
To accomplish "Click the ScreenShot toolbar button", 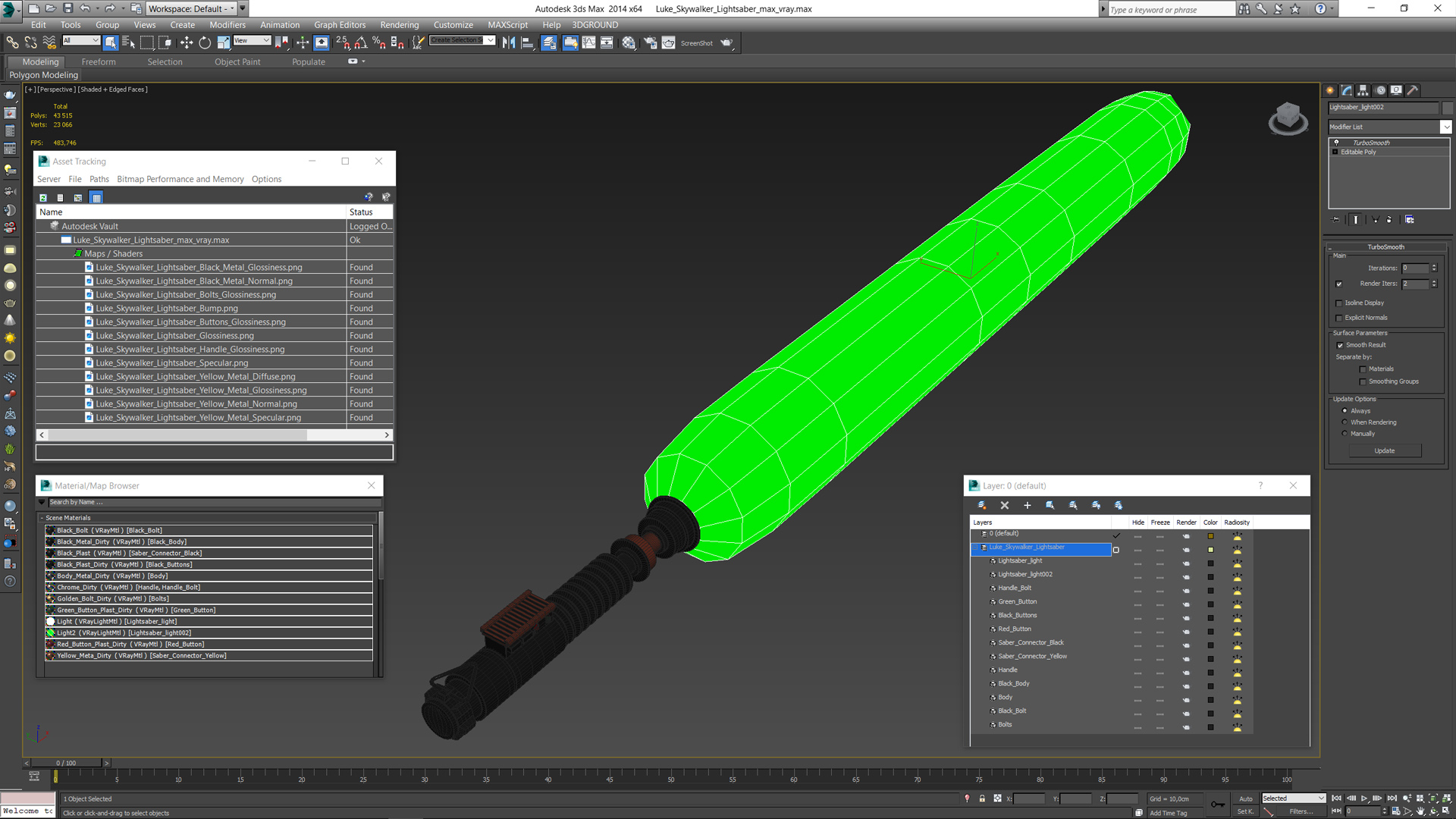I will pos(696,43).
